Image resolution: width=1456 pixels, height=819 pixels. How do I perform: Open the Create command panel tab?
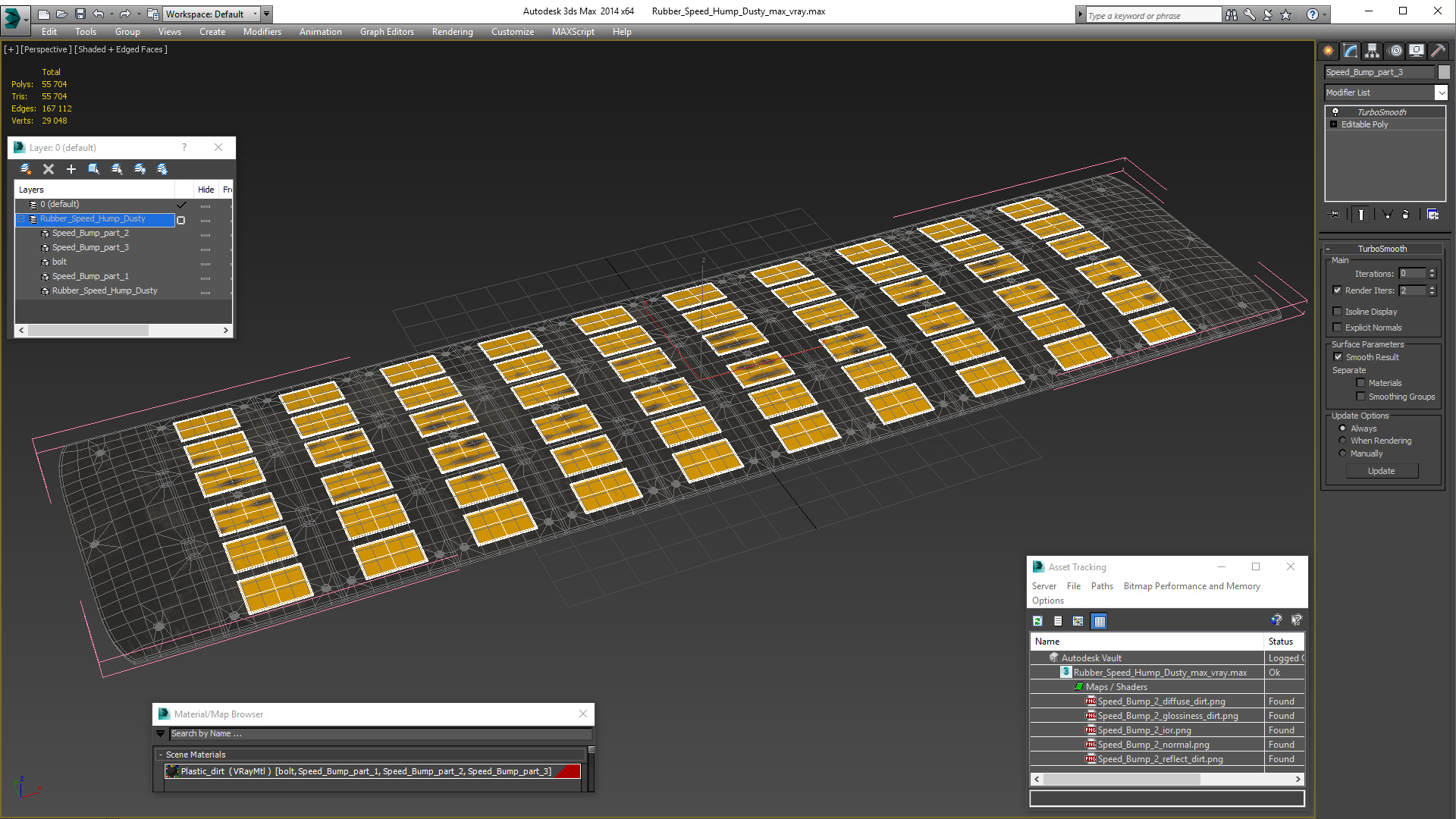(x=1329, y=51)
